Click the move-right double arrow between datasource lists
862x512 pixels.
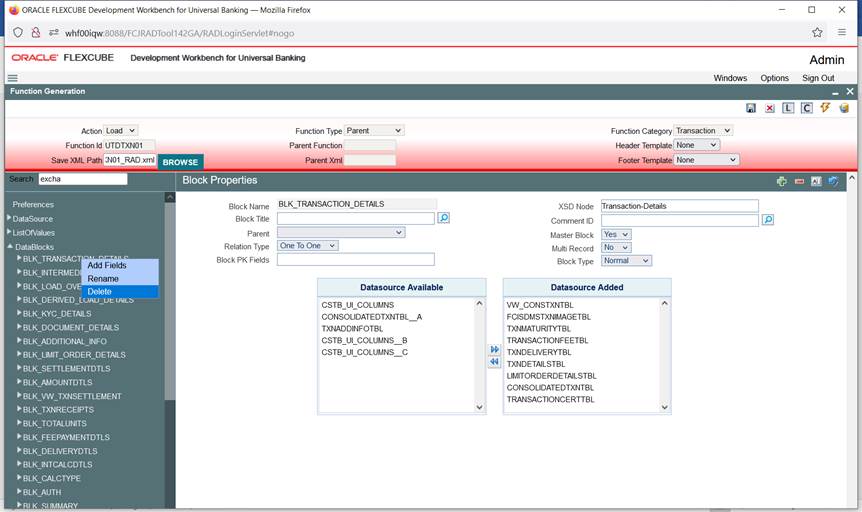(494, 349)
